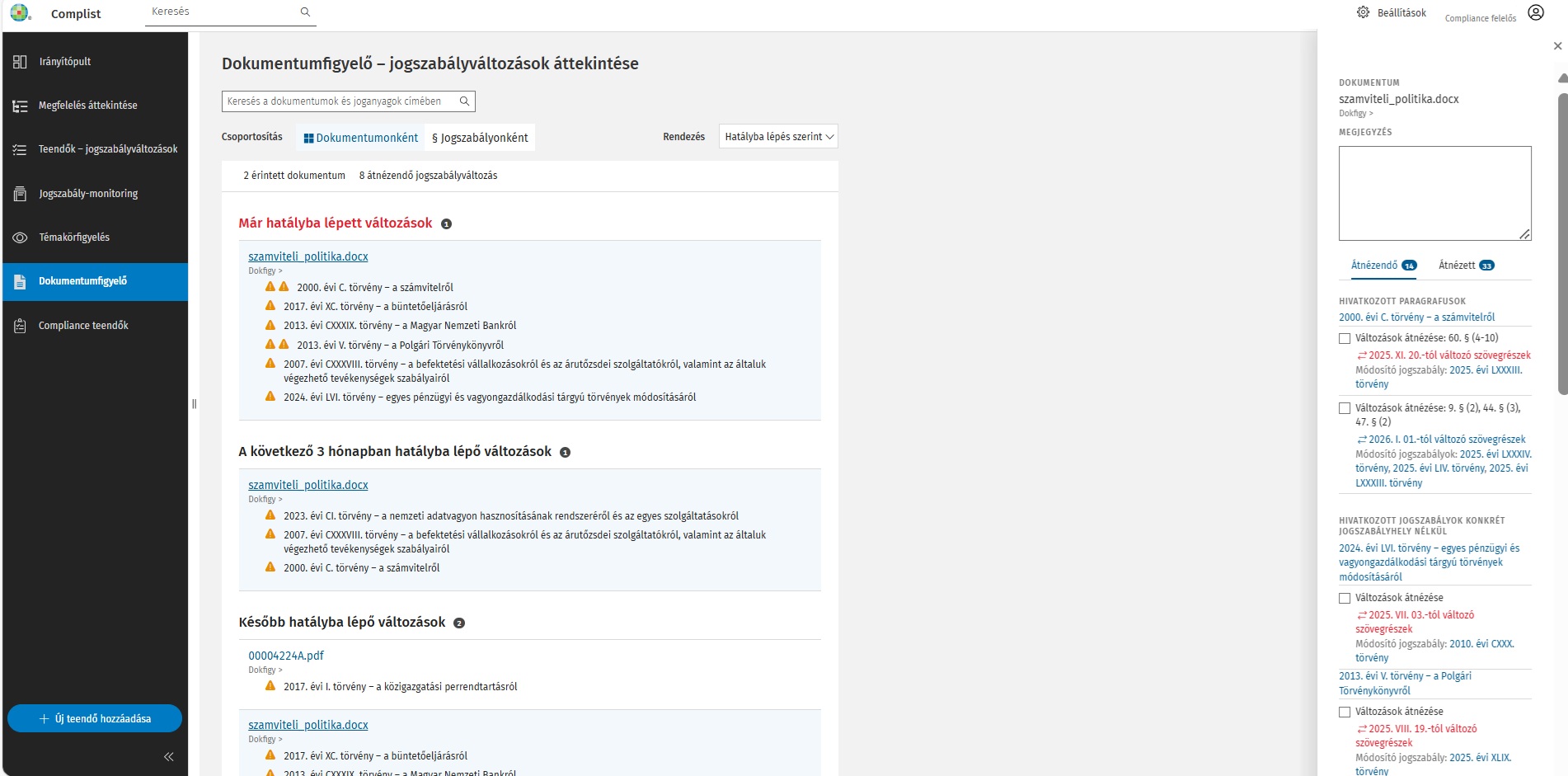The width and height of the screenshot is (1568, 776).
Task: Click the Beállítások gear icon
Action: point(1363,12)
